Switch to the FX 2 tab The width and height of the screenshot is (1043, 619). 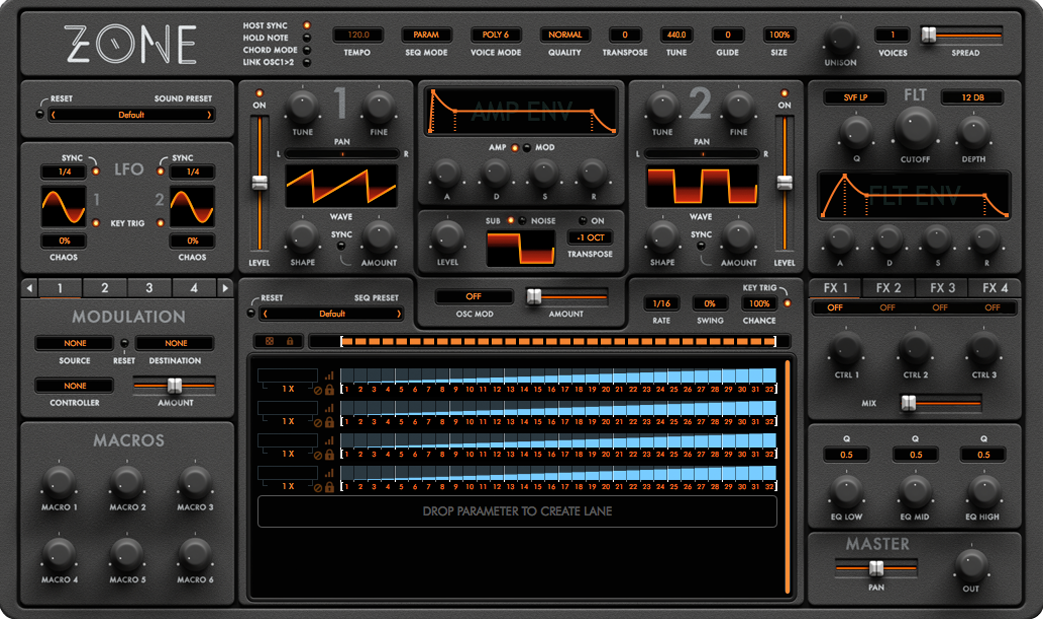(888, 288)
